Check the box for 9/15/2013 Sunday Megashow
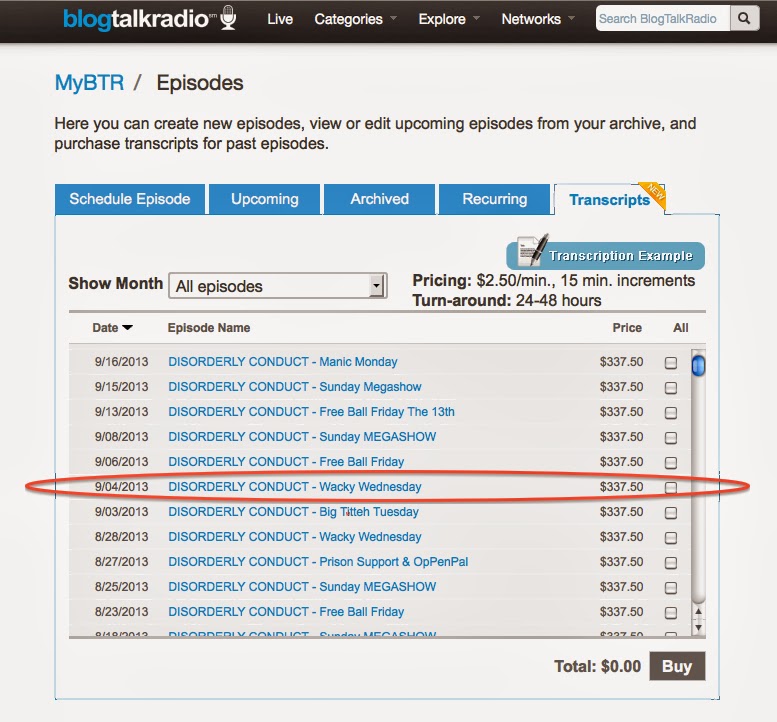 (670, 388)
